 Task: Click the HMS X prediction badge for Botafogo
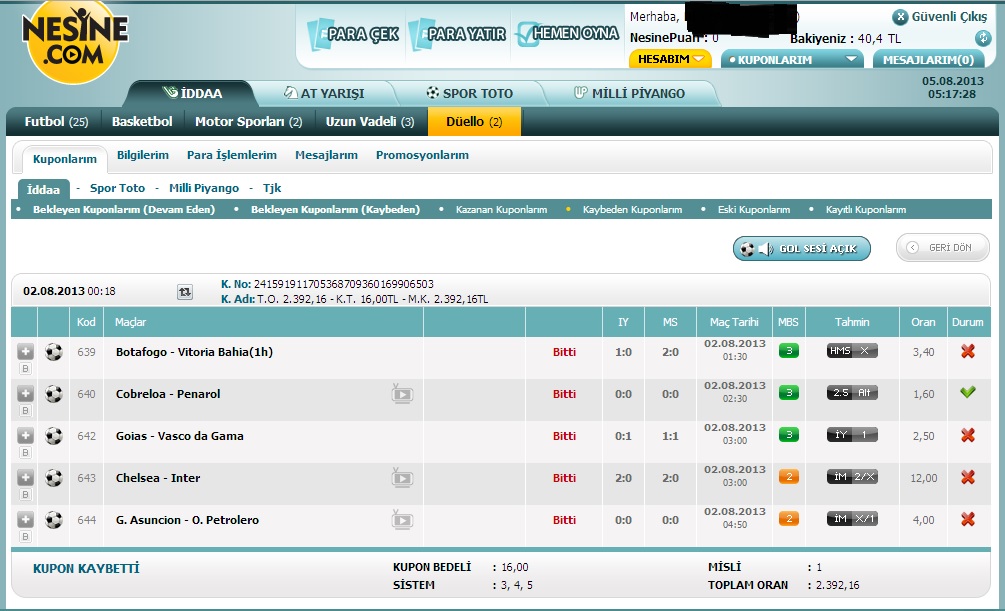(x=852, y=351)
